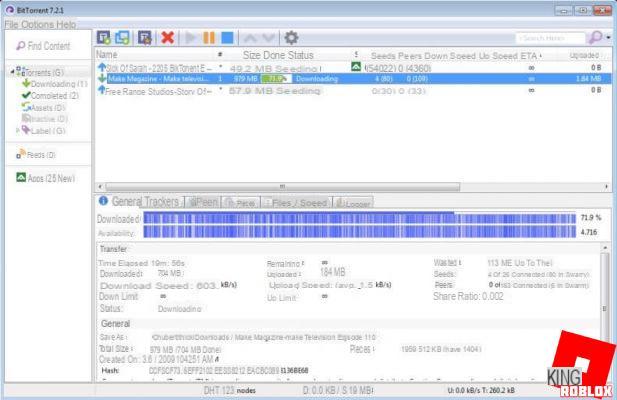
Task: Select the Free Range Studios torrent row
Action: pyautogui.click(x=353, y=91)
